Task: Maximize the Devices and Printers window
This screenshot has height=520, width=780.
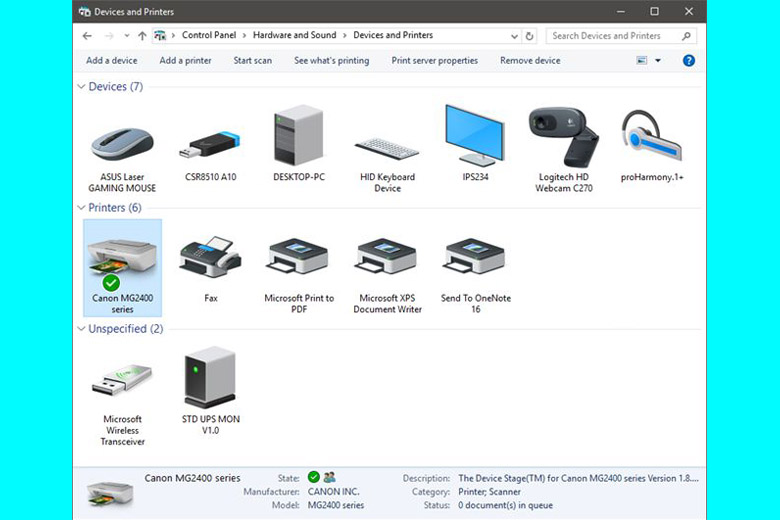Action: click(x=655, y=11)
